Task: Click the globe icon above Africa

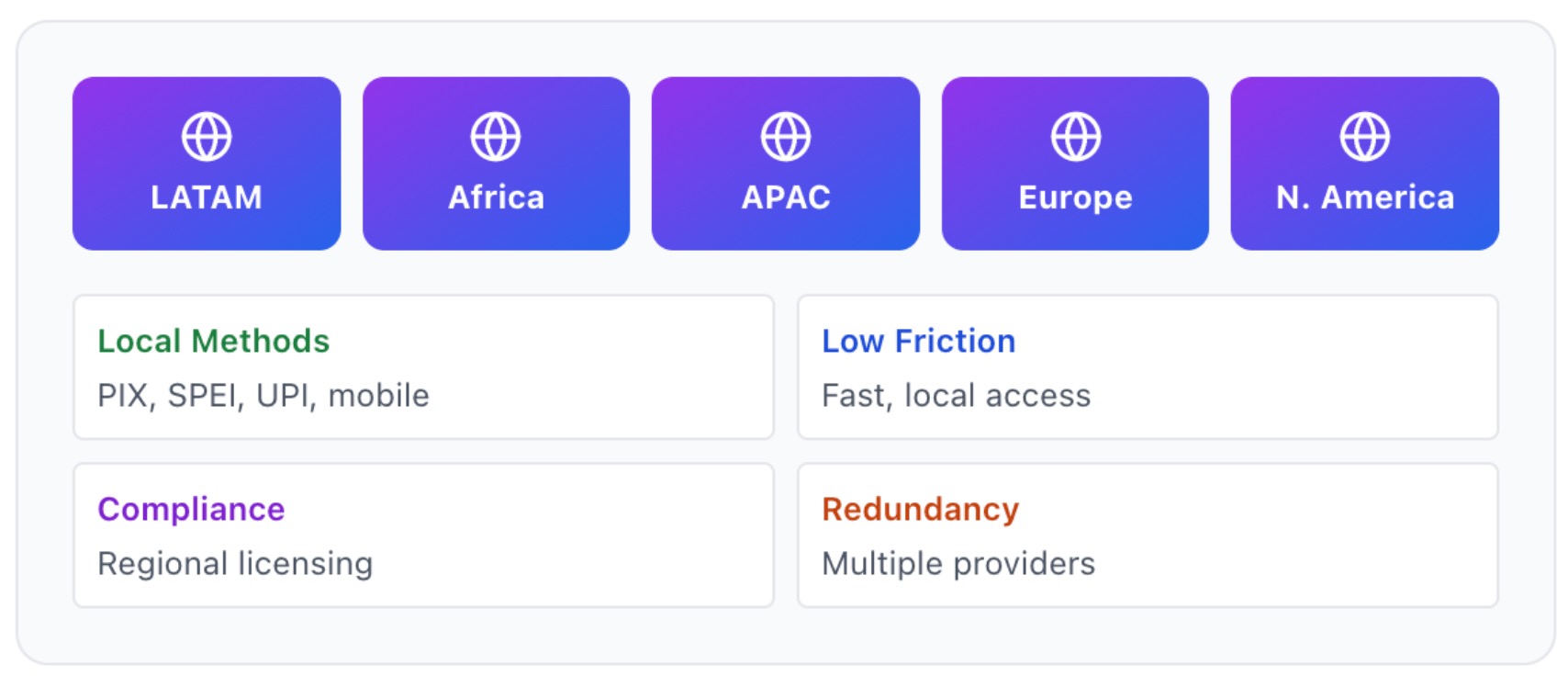Action: point(496,137)
